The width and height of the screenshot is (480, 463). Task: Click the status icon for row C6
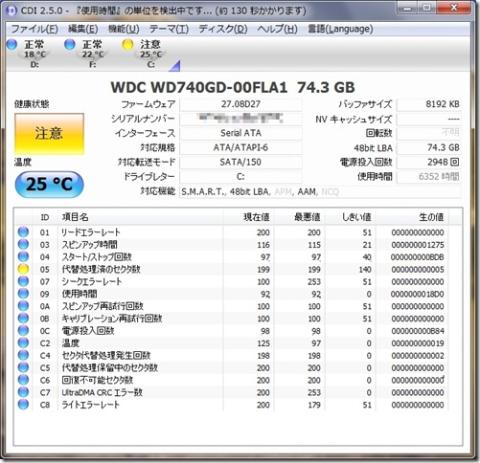click(x=23, y=380)
